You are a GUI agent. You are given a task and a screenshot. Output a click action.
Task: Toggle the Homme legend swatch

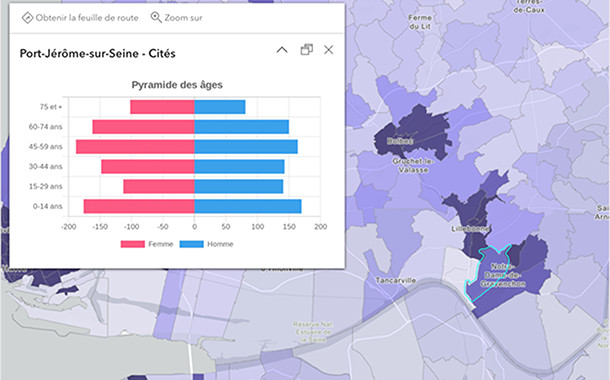(191, 244)
